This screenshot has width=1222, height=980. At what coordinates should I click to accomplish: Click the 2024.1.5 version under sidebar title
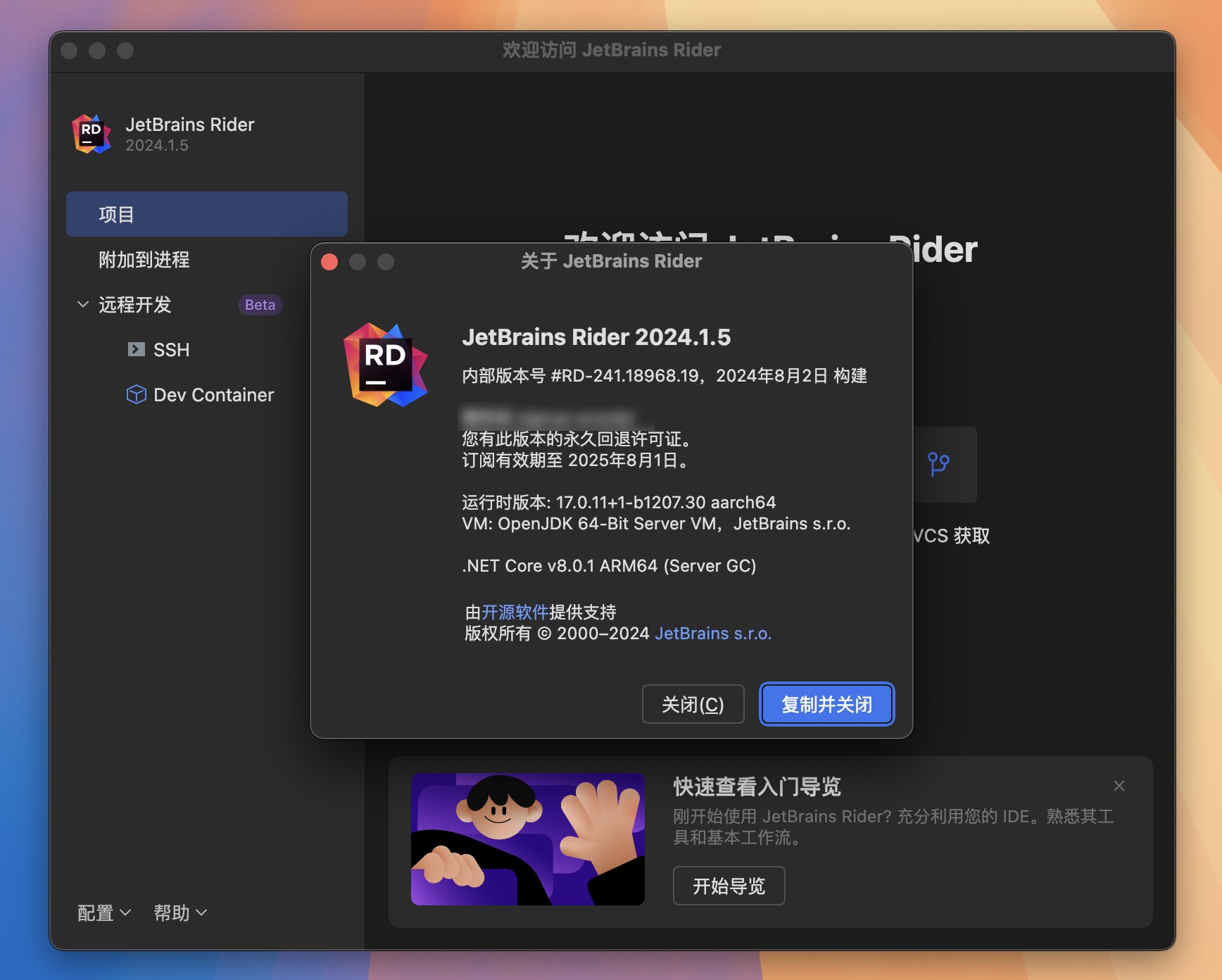point(157,145)
